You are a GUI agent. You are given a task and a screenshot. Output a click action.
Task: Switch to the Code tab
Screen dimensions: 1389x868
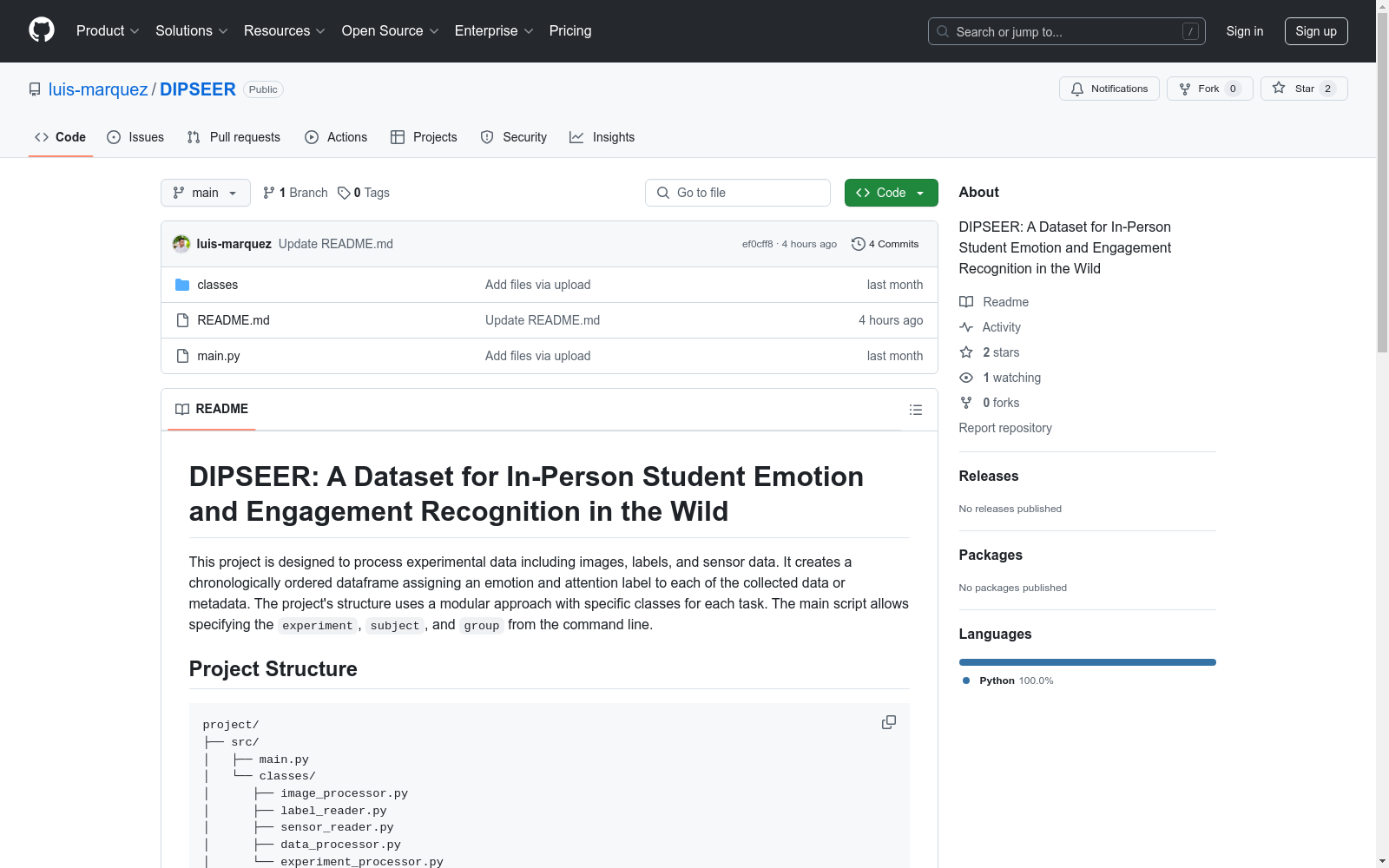point(61,137)
